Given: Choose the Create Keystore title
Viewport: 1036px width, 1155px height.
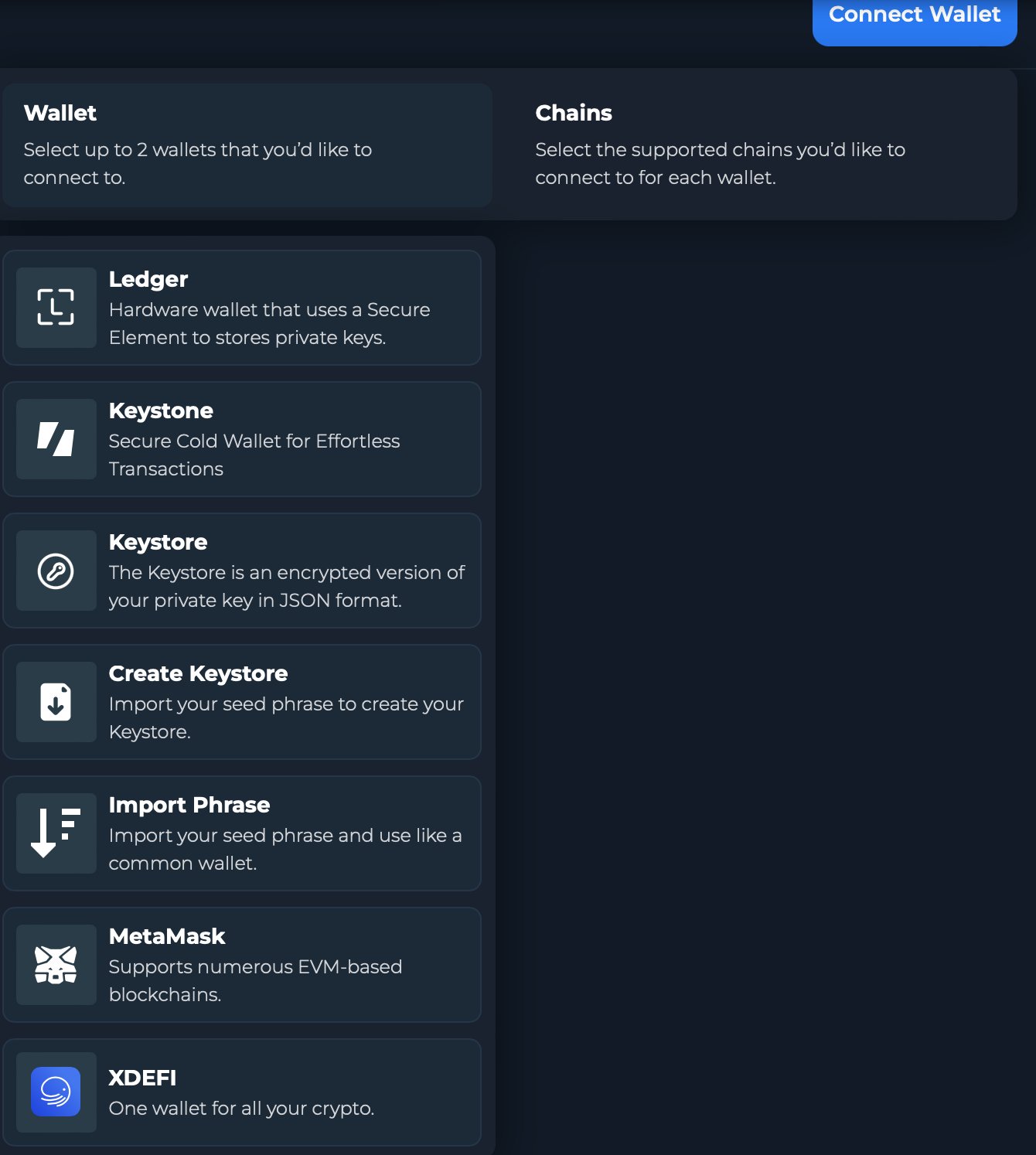Looking at the screenshot, I should 198,673.
